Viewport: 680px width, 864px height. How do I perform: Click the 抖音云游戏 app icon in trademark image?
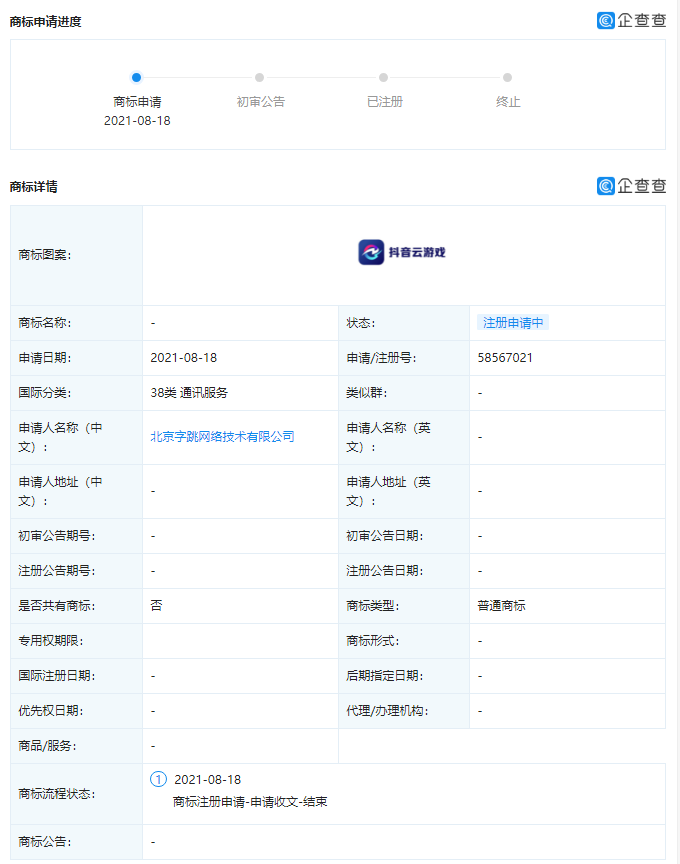tap(371, 252)
